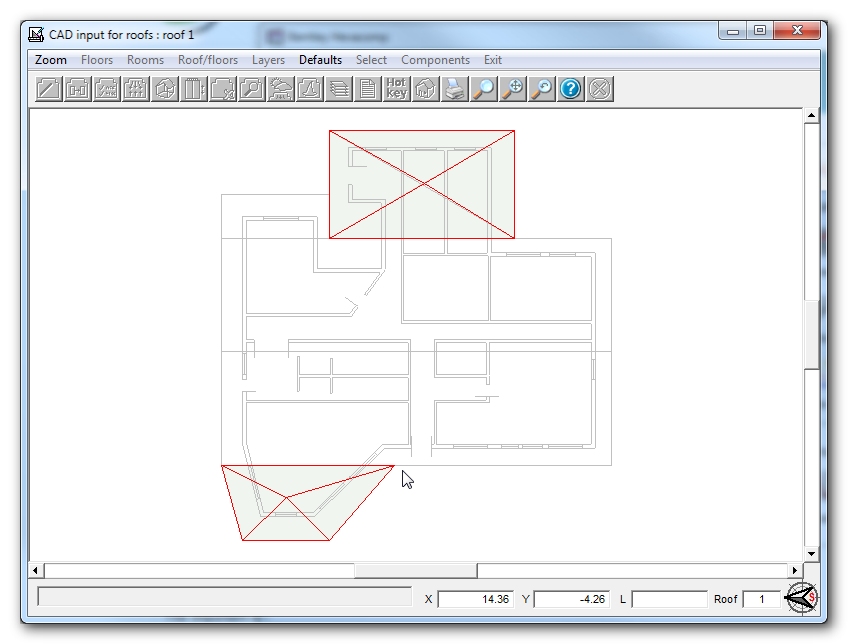Click the horizontal scrollbar thumb
The image size is (848, 644).
click(x=415, y=568)
